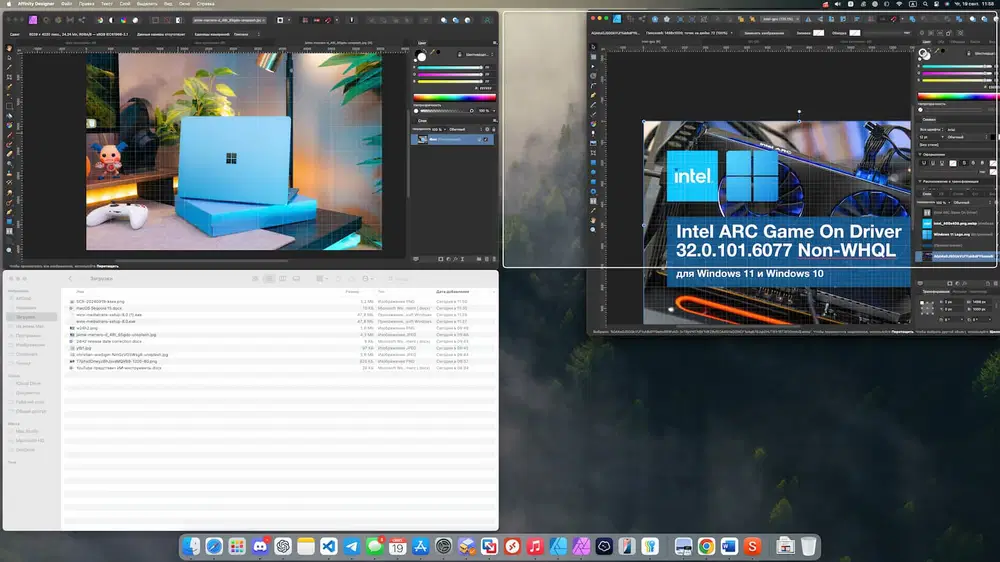Viewport: 1000px width, 562px height.
Task: Open the Правка menu
Action: tap(86, 4)
